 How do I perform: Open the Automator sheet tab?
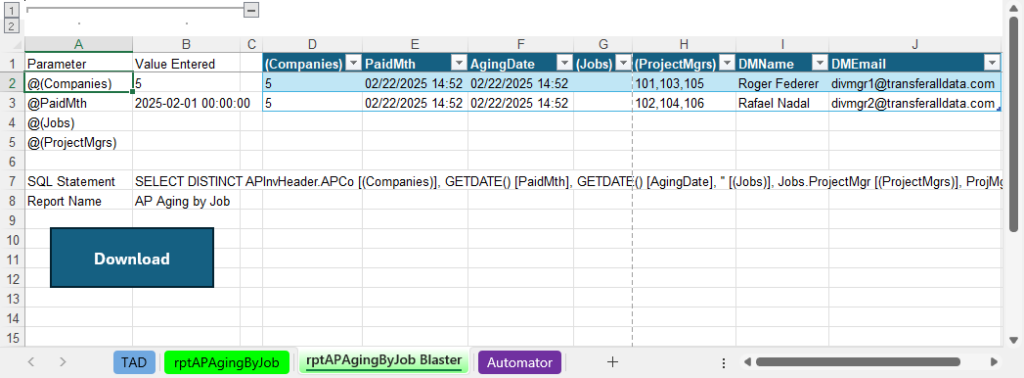coord(519,362)
